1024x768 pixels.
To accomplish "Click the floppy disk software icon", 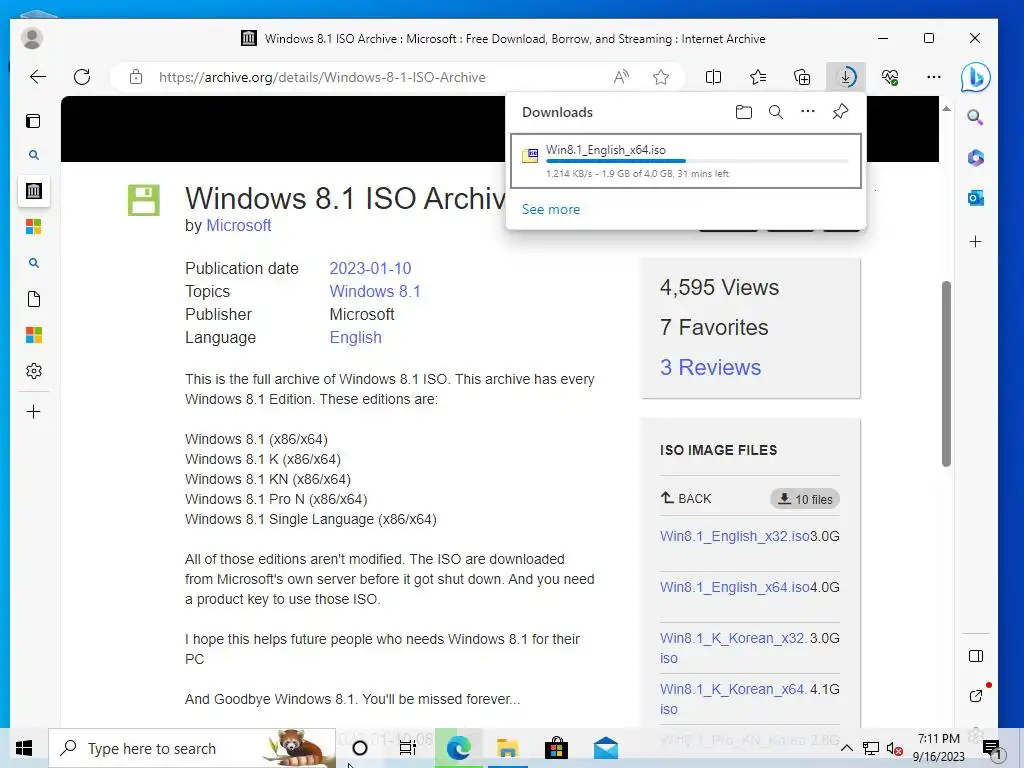I will [144, 200].
